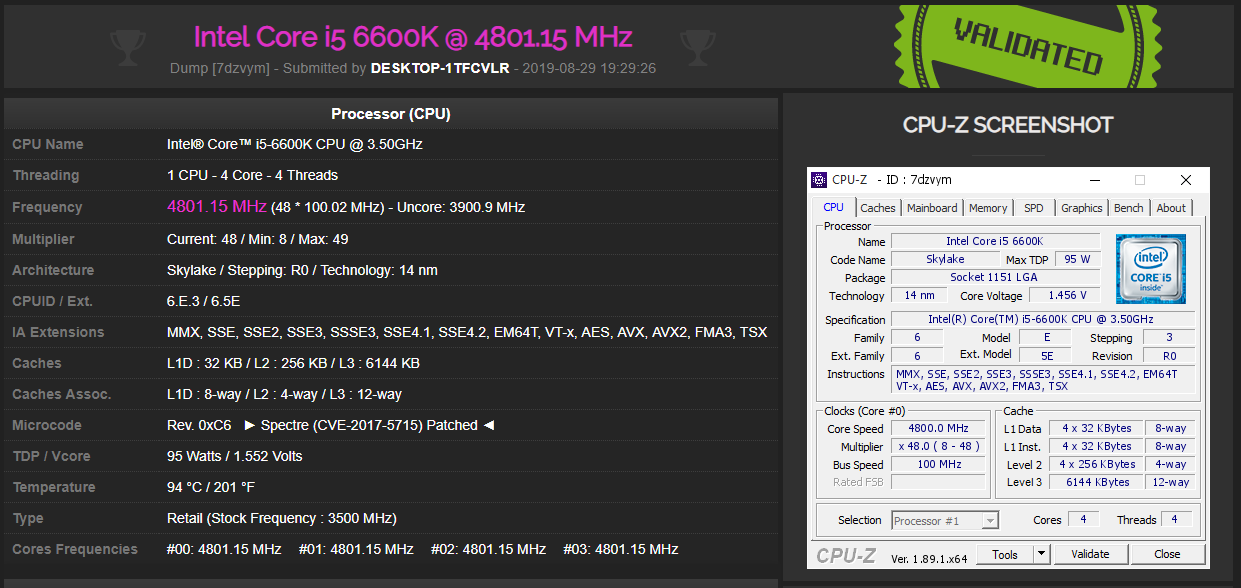Switch to the Graphics tab
This screenshot has width=1241, height=588.
(1082, 208)
